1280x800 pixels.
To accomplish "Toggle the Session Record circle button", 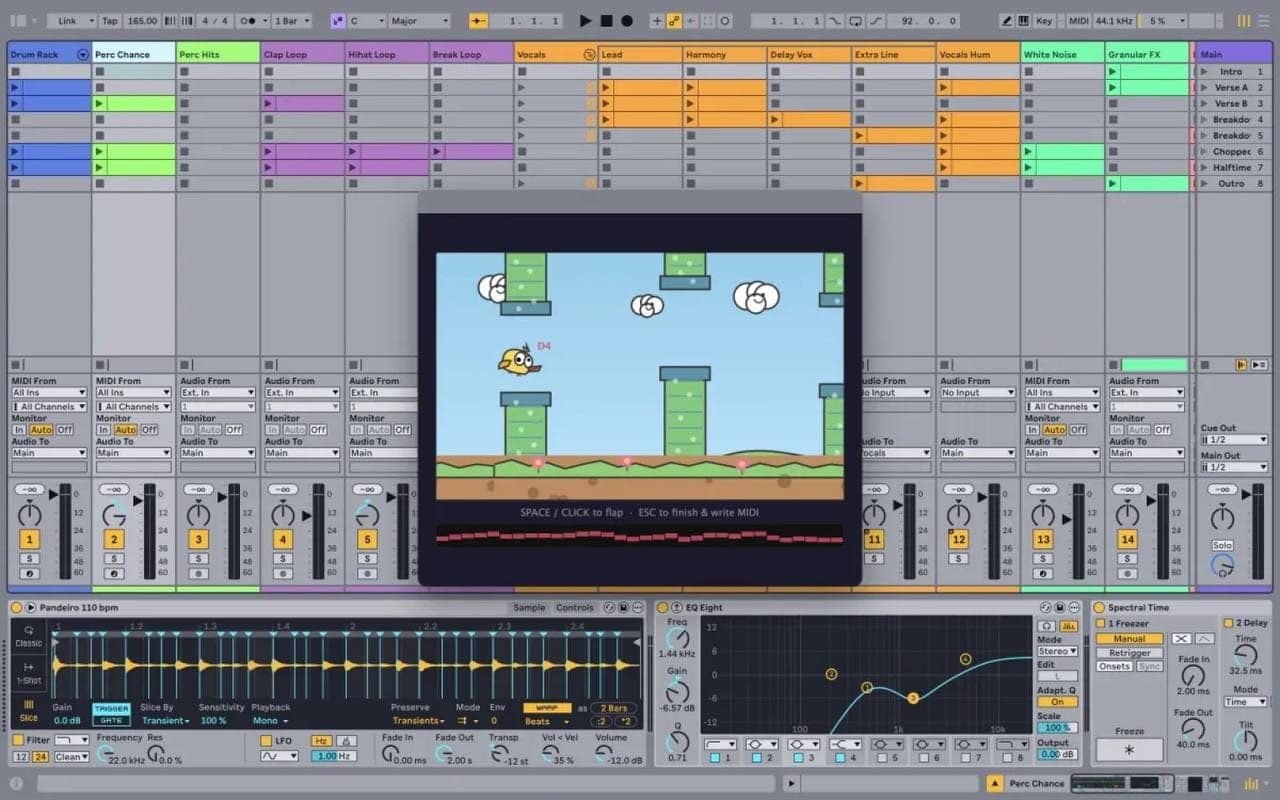I will coord(725,20).
